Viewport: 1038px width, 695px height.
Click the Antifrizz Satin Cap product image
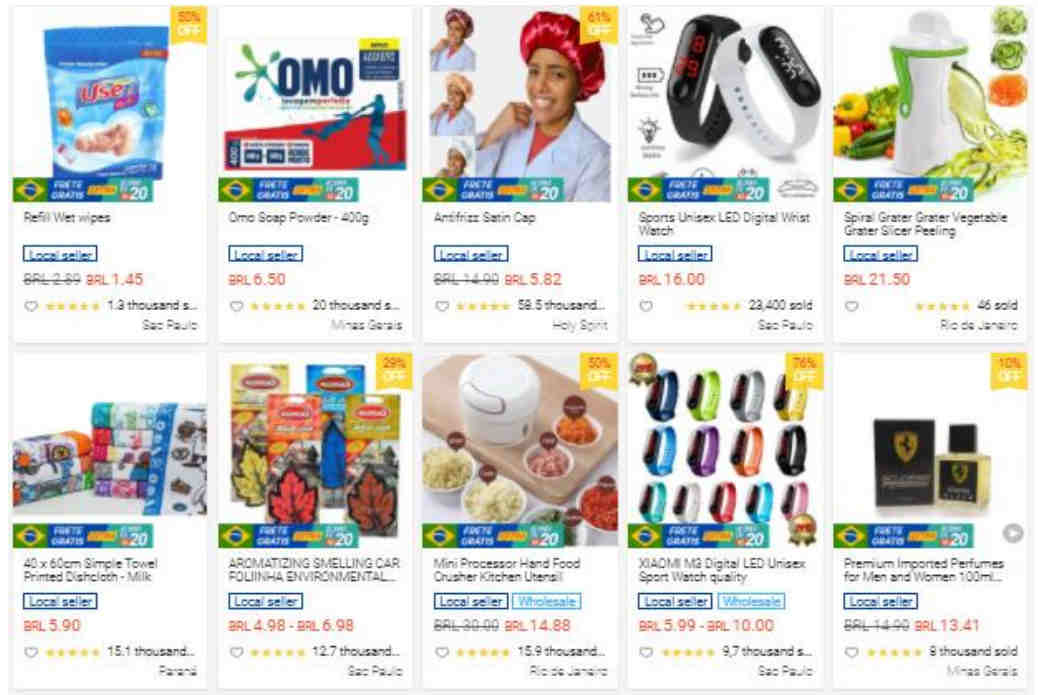tap(520, 105)
